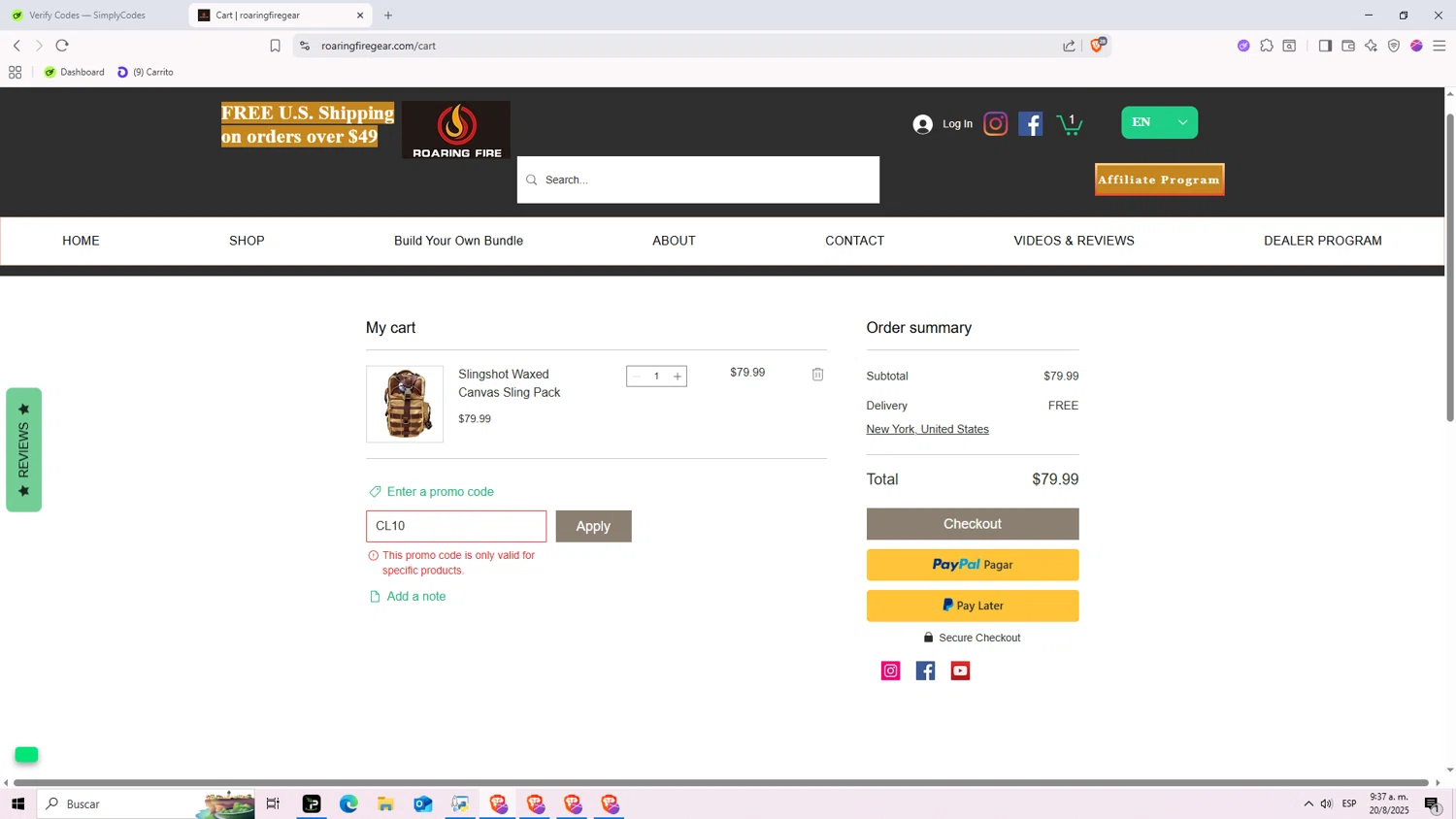Image resolution: width=1456 pixels, height=819 pixels.
Task: Click the address bar URL
Action: (379, 46)
